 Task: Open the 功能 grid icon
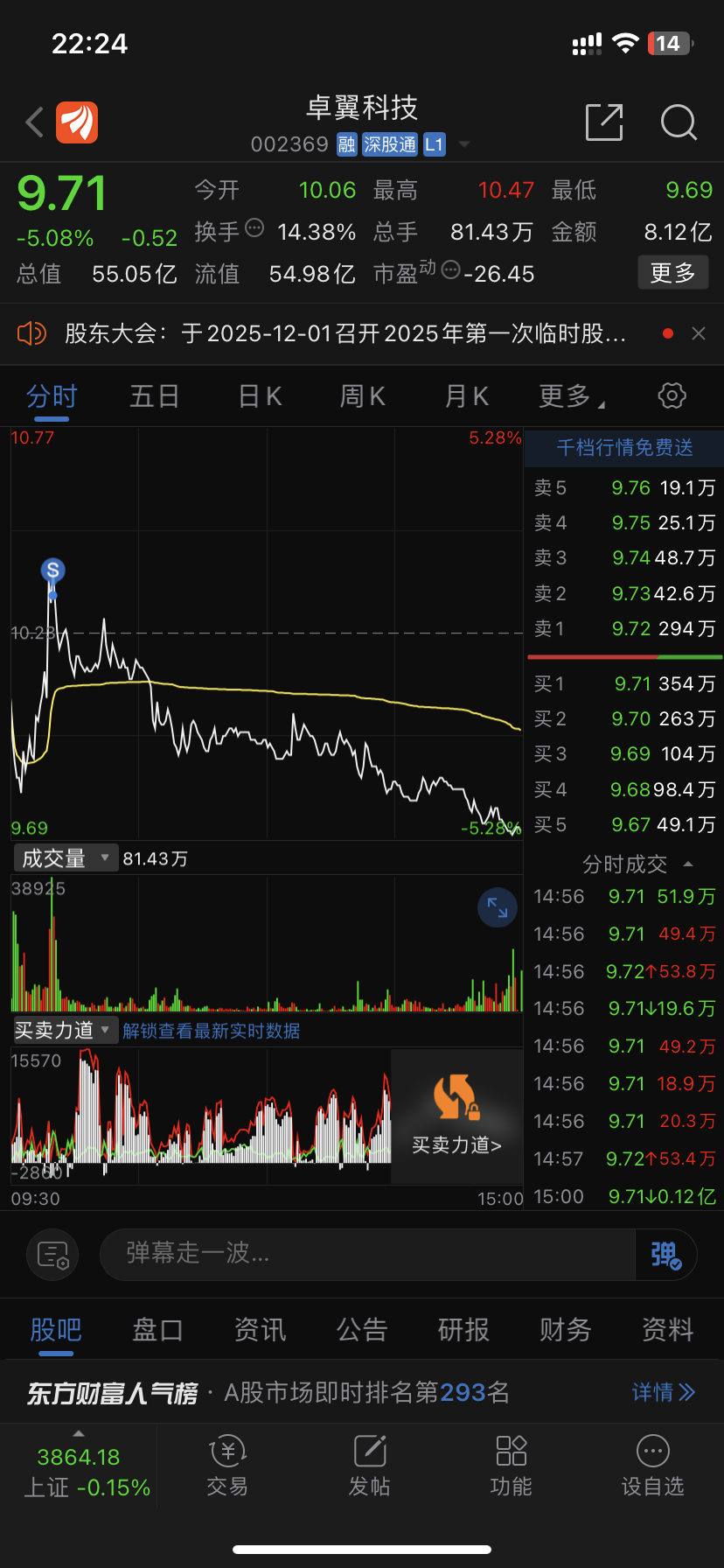coord(512,1451)
